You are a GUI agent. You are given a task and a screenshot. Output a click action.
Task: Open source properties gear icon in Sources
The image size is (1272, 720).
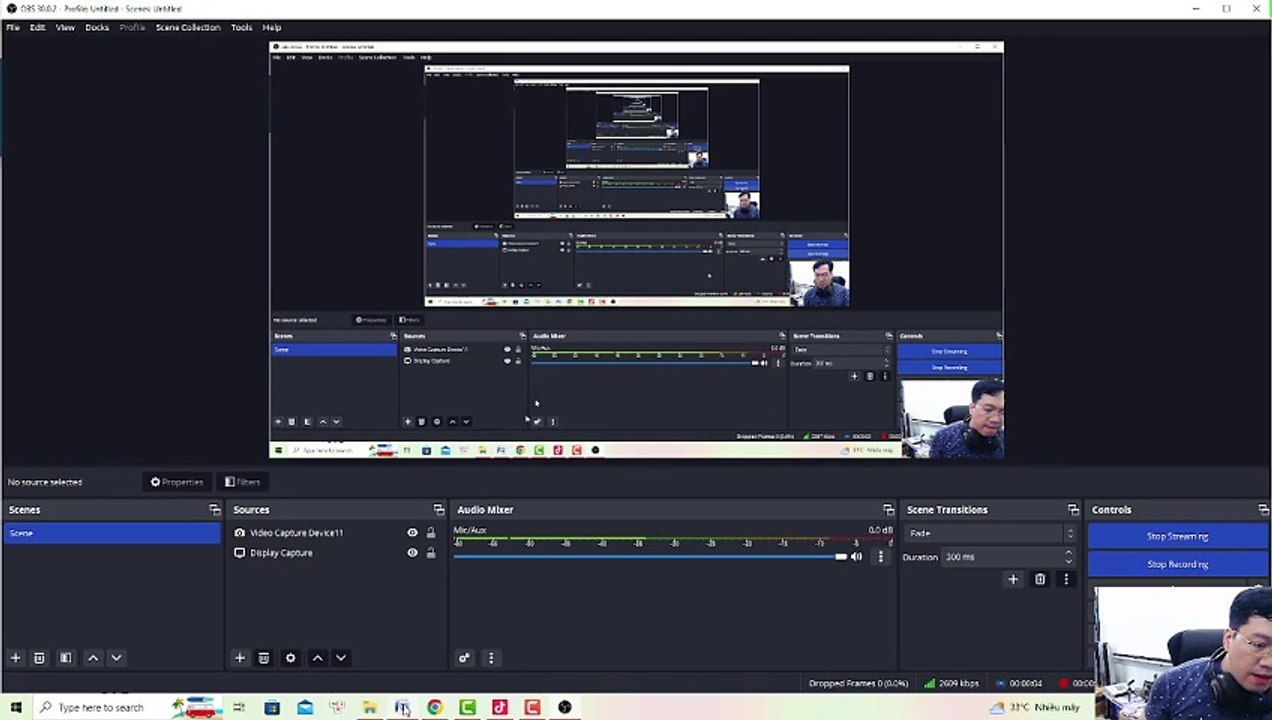(x=290, y=658)
